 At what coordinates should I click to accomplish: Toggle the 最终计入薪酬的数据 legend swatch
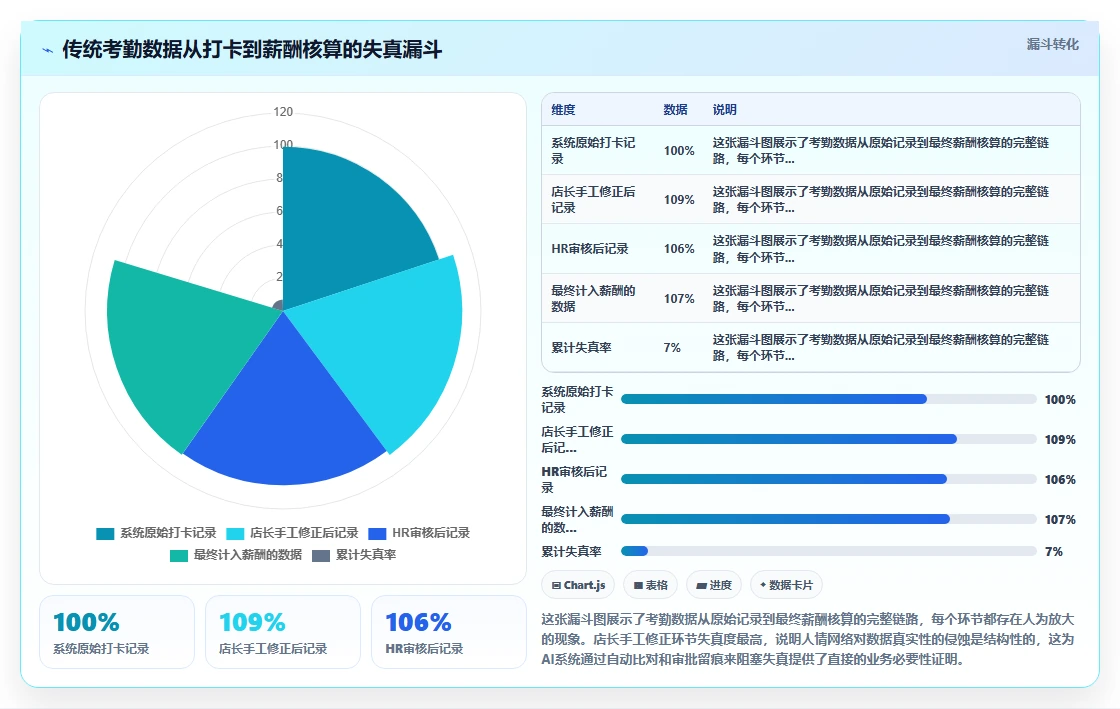pos(179,555)
